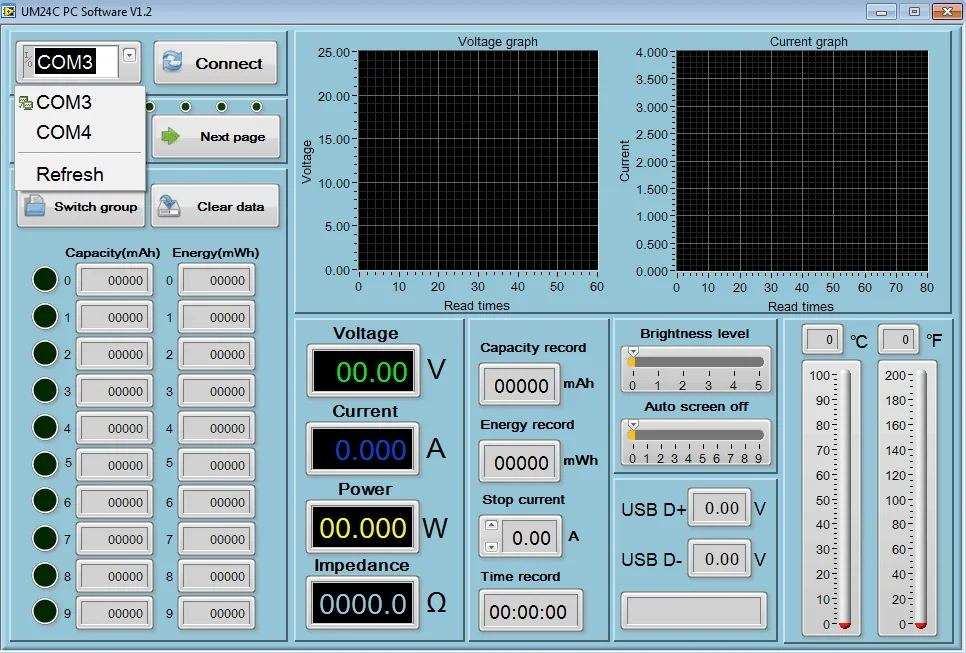Image resolution: width=966 pixels, height=653 pixels.
Task: Decrease Stop current with the down arrow
Action: point(490,547)
